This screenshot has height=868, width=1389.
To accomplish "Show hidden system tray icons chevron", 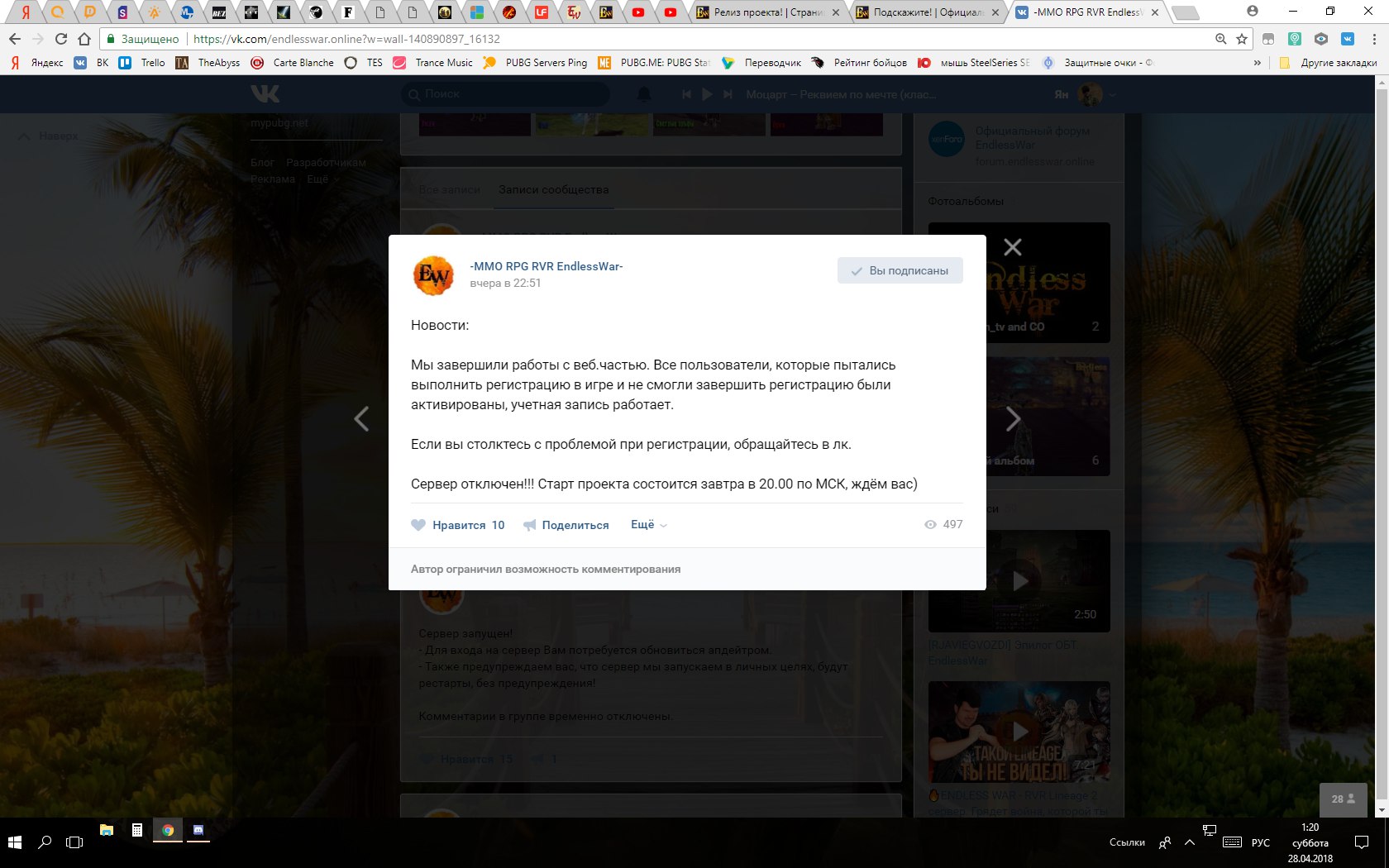I will [x=1189, y=842].
